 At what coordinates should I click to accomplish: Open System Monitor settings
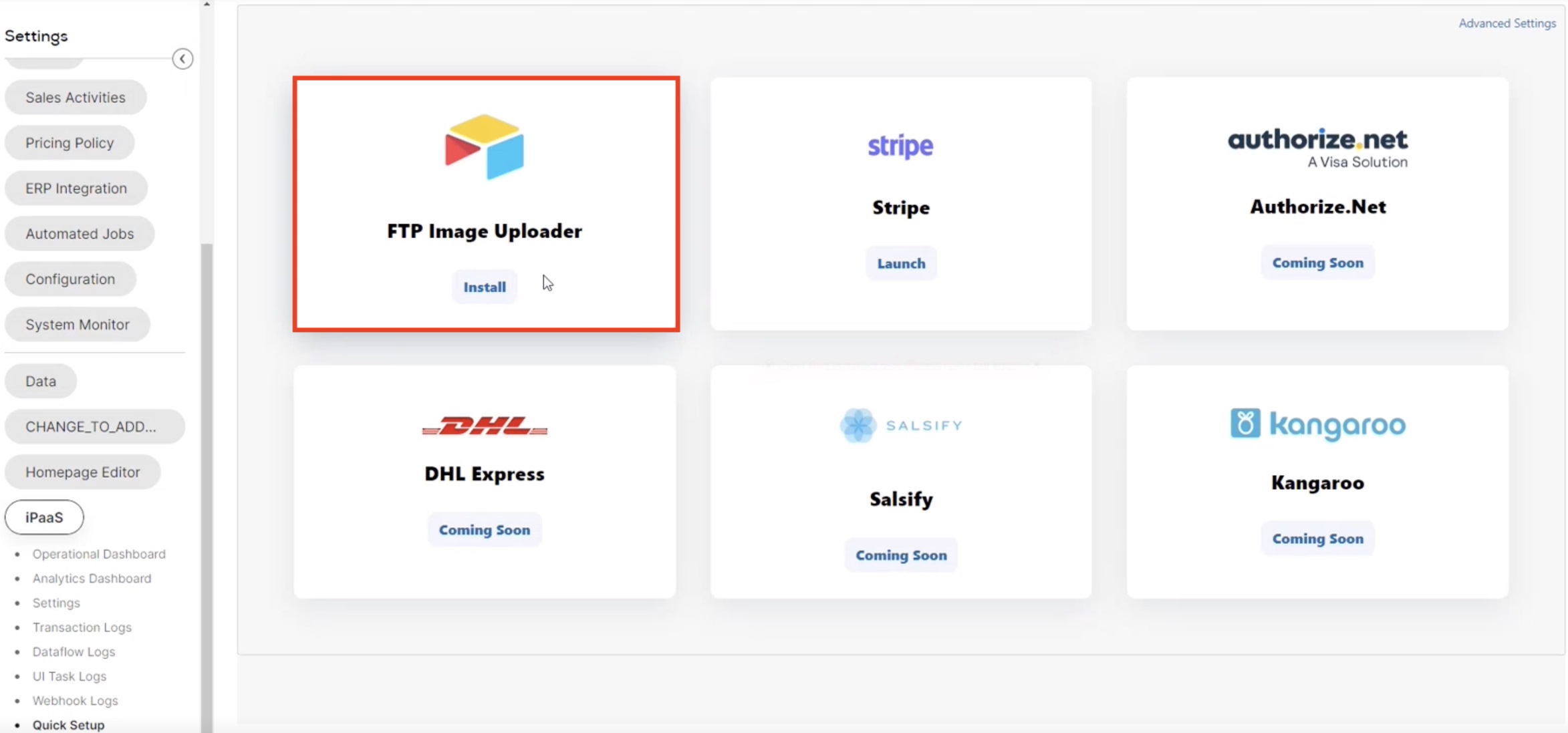(x=78, y=325)
